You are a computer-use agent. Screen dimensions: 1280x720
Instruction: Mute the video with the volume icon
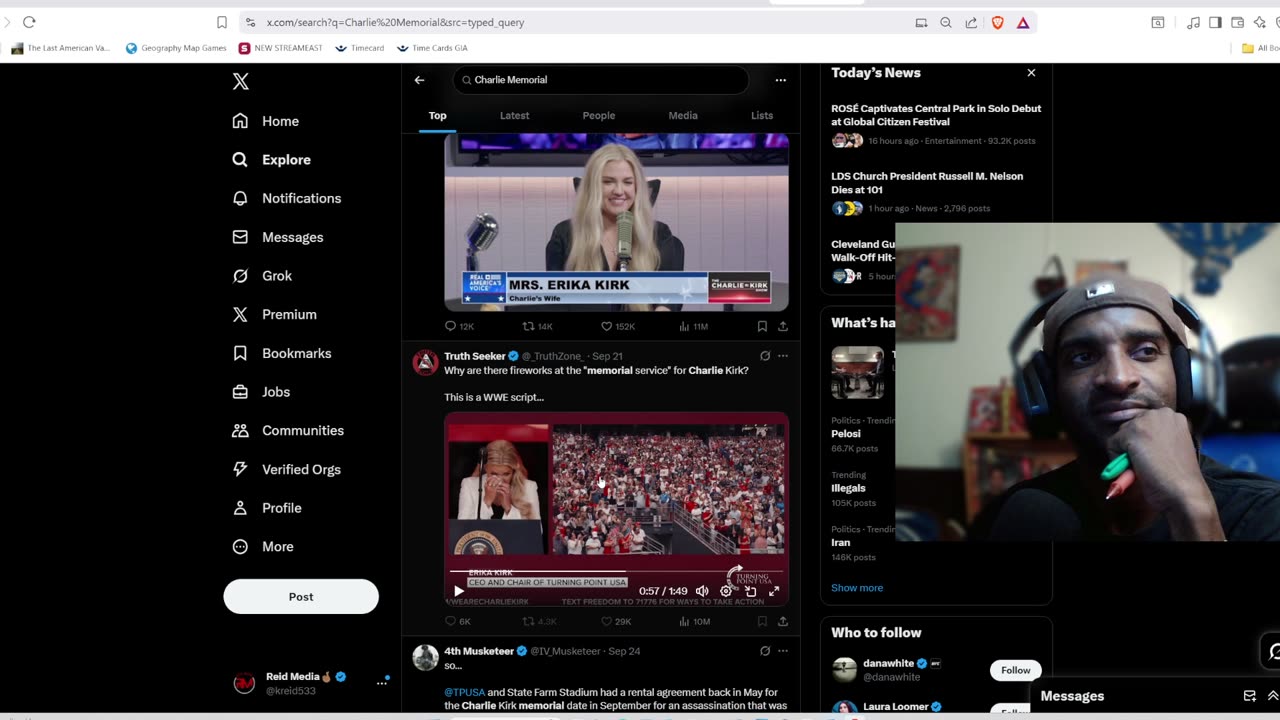click(702, 591)
